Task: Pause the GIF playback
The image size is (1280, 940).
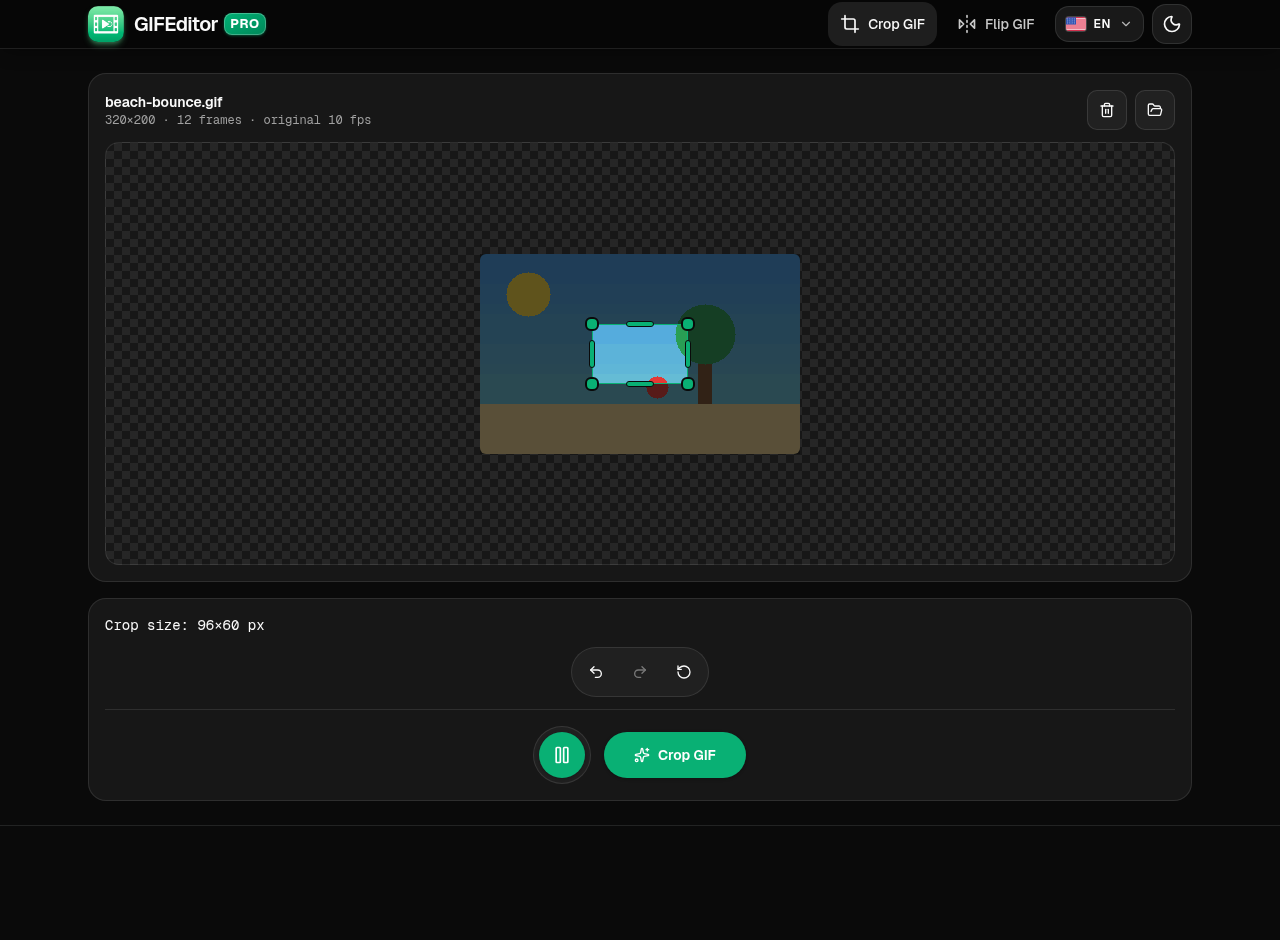Action: (x=562, y=755)
